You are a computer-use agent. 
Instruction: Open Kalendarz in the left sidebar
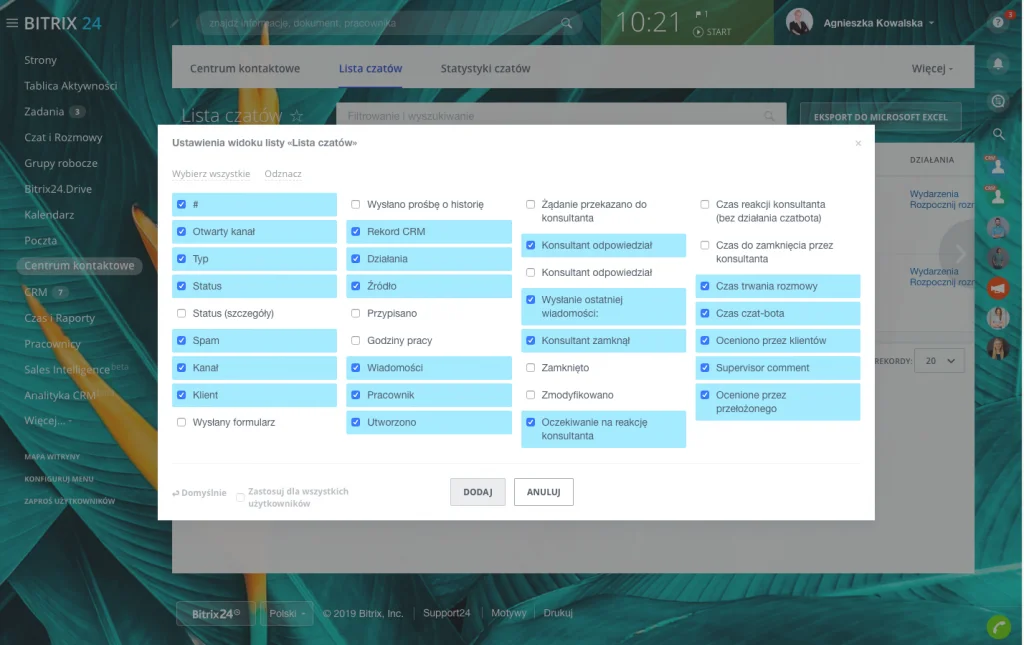(49, 215)
